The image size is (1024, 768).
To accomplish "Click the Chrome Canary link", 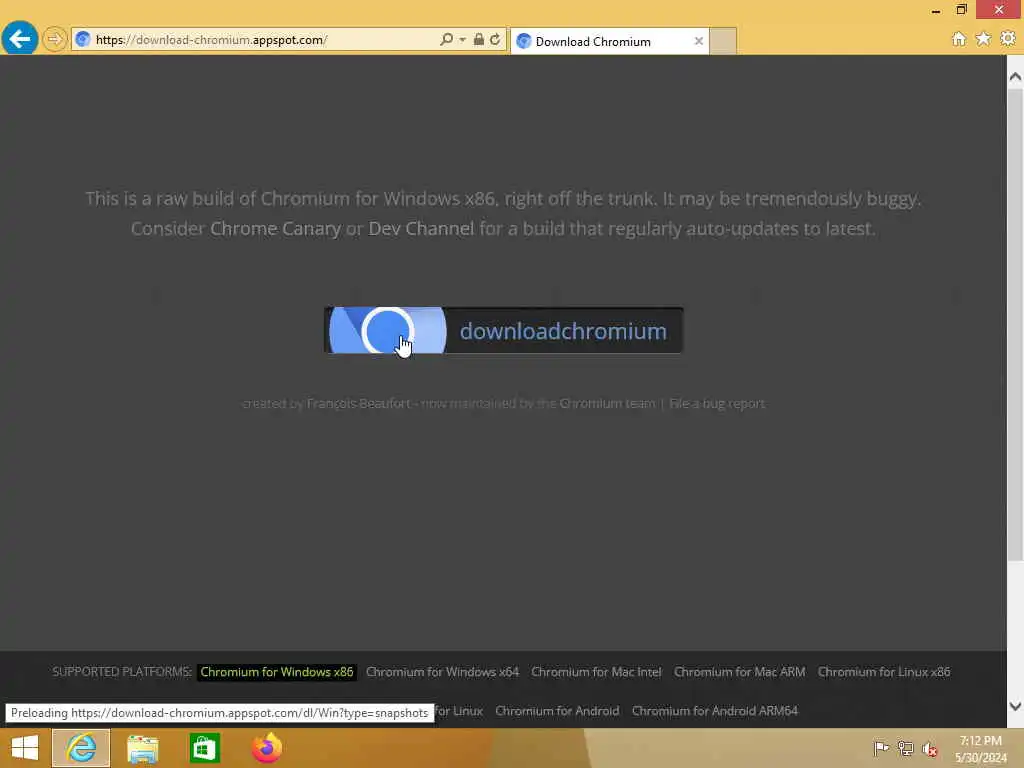I will coord(276,229).
